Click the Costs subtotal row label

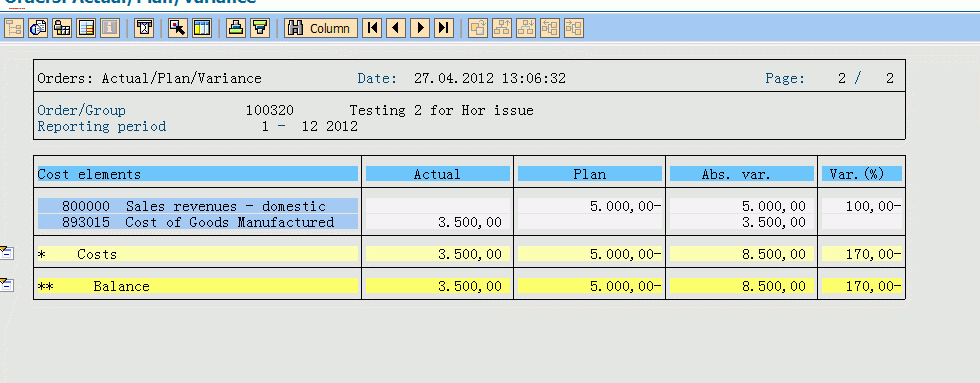[x=198, y=254]
